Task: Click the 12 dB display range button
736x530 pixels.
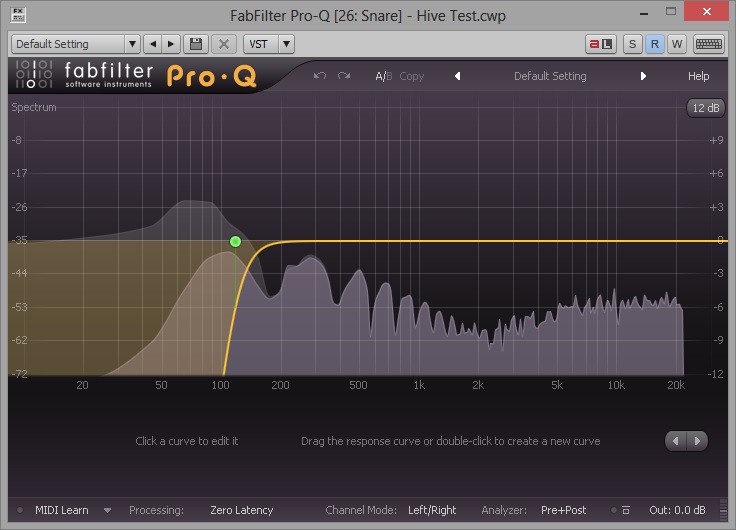Action: coord(705,108)
